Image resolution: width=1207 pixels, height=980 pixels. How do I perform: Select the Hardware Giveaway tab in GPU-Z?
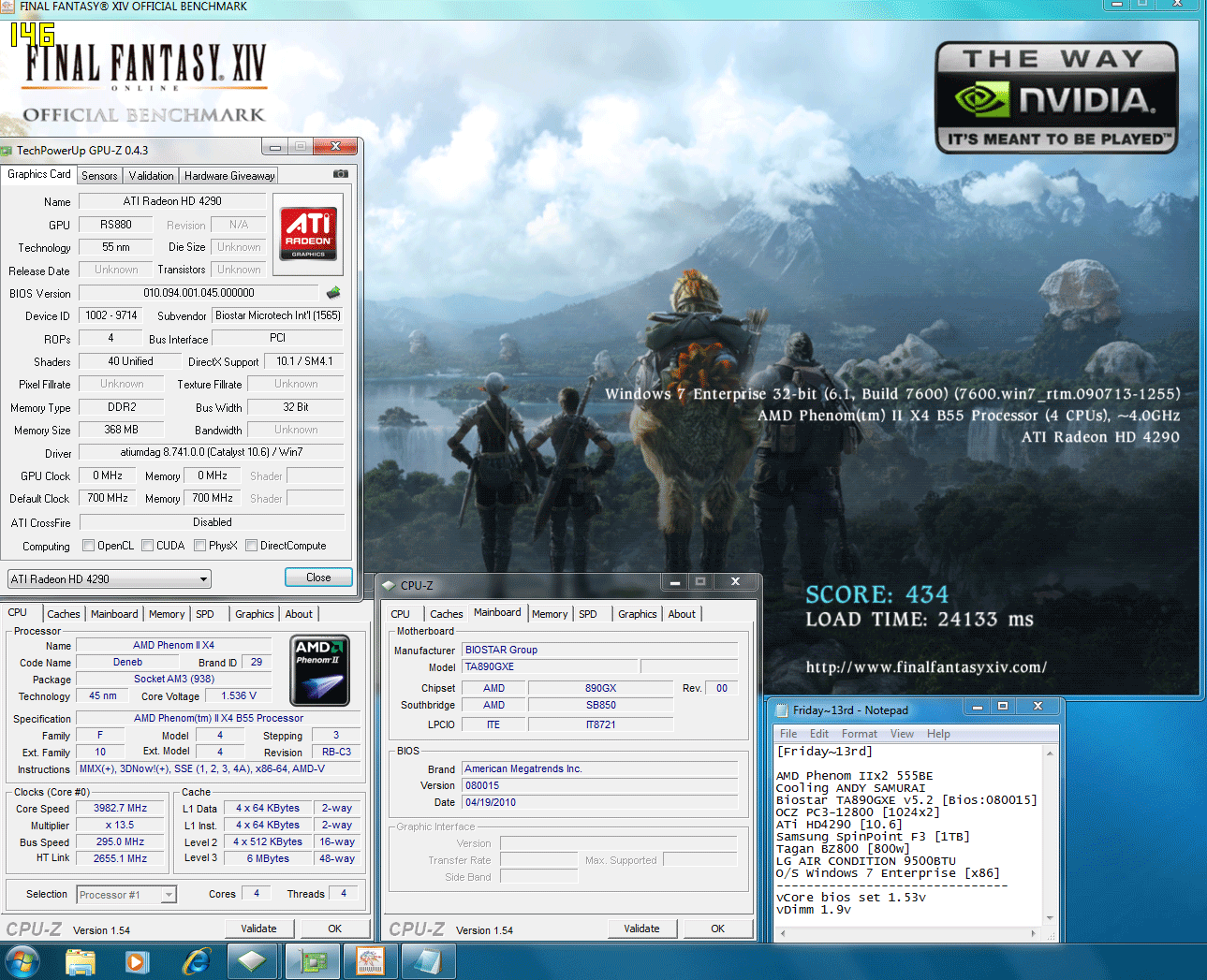229,176
